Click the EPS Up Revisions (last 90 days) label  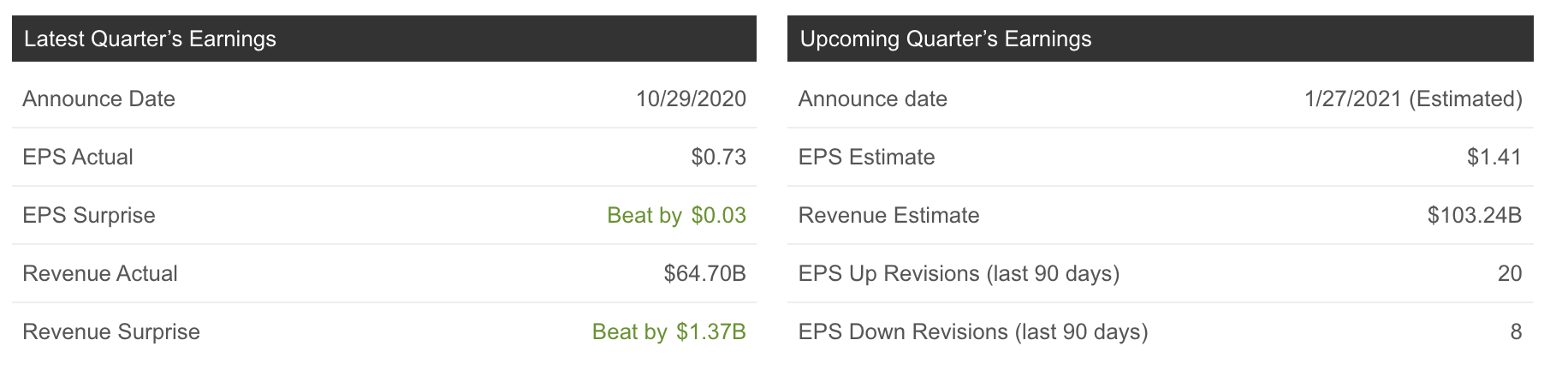point(959,274)
